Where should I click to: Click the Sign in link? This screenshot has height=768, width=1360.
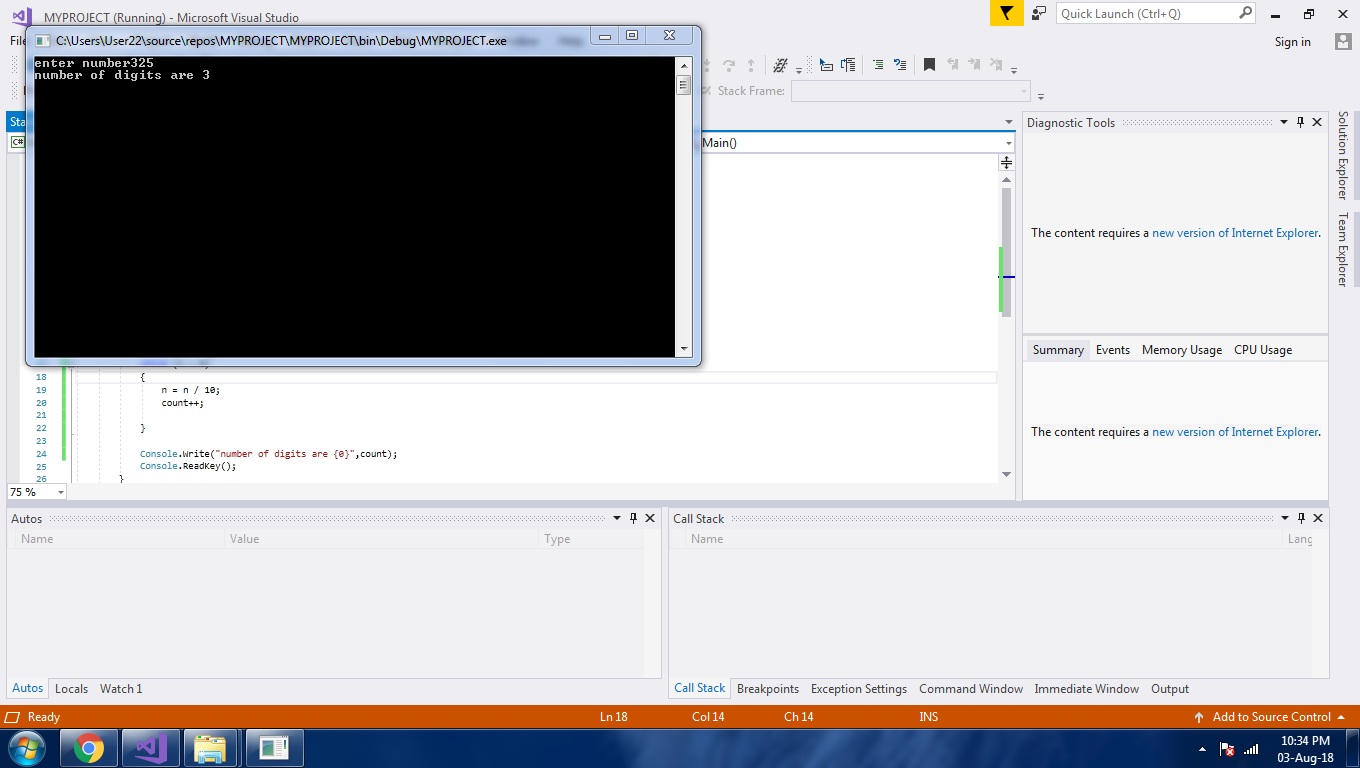[1292, 42]
